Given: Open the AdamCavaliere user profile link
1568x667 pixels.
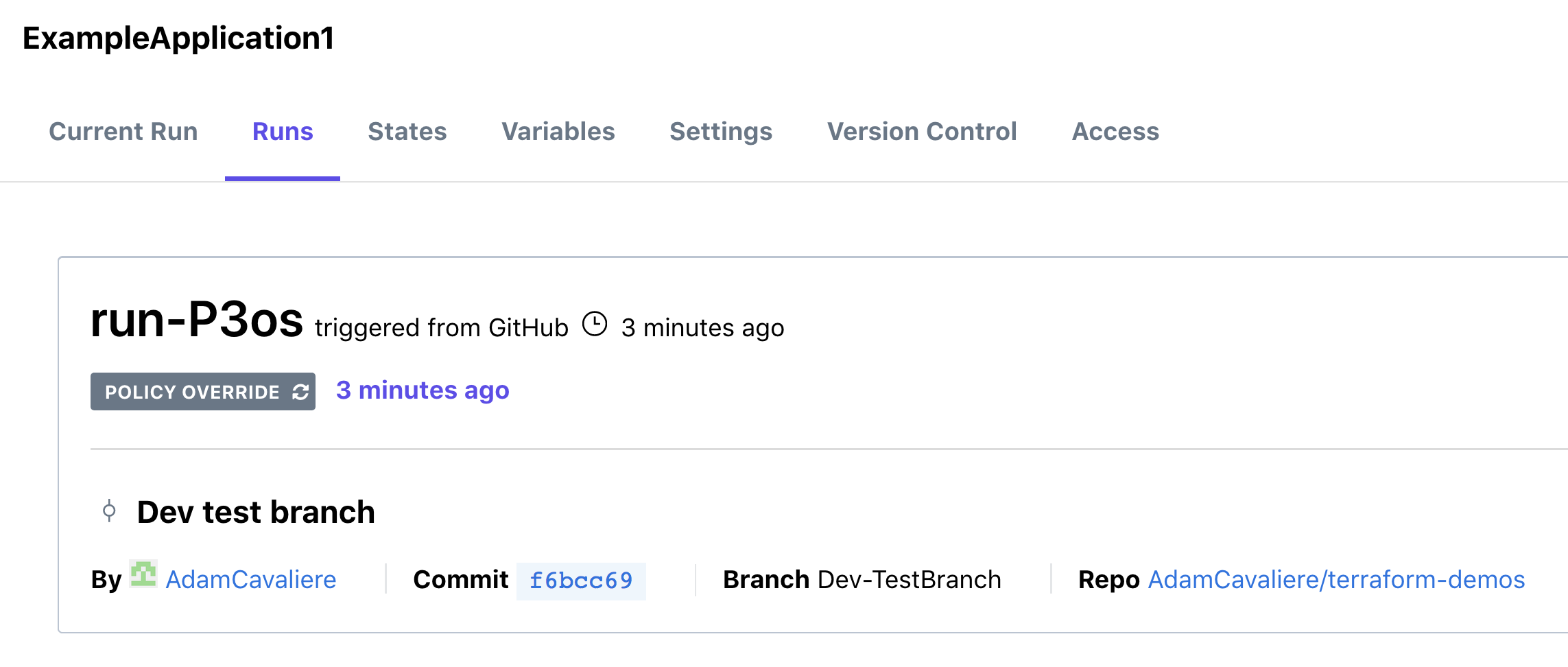Looking at the screenshot, I should (x=251, y=580).
